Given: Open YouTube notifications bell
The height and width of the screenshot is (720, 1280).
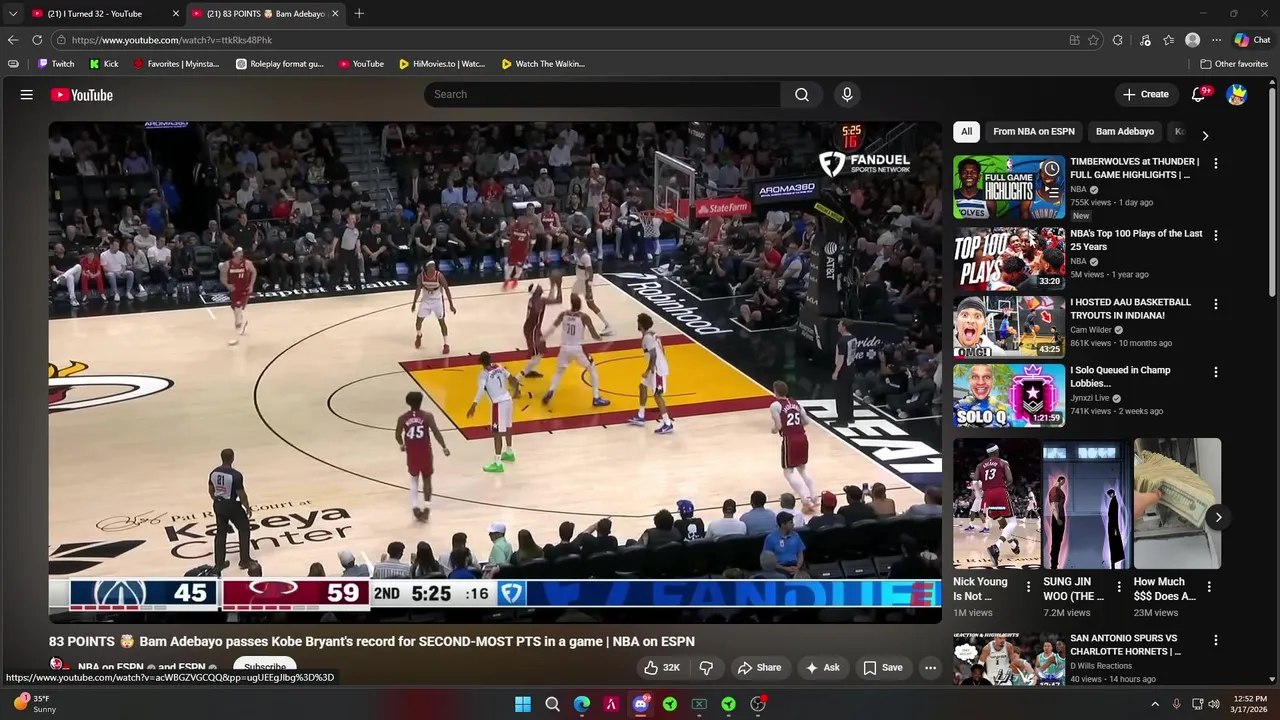Looking at the screenshot, I should click(1199, 94).
